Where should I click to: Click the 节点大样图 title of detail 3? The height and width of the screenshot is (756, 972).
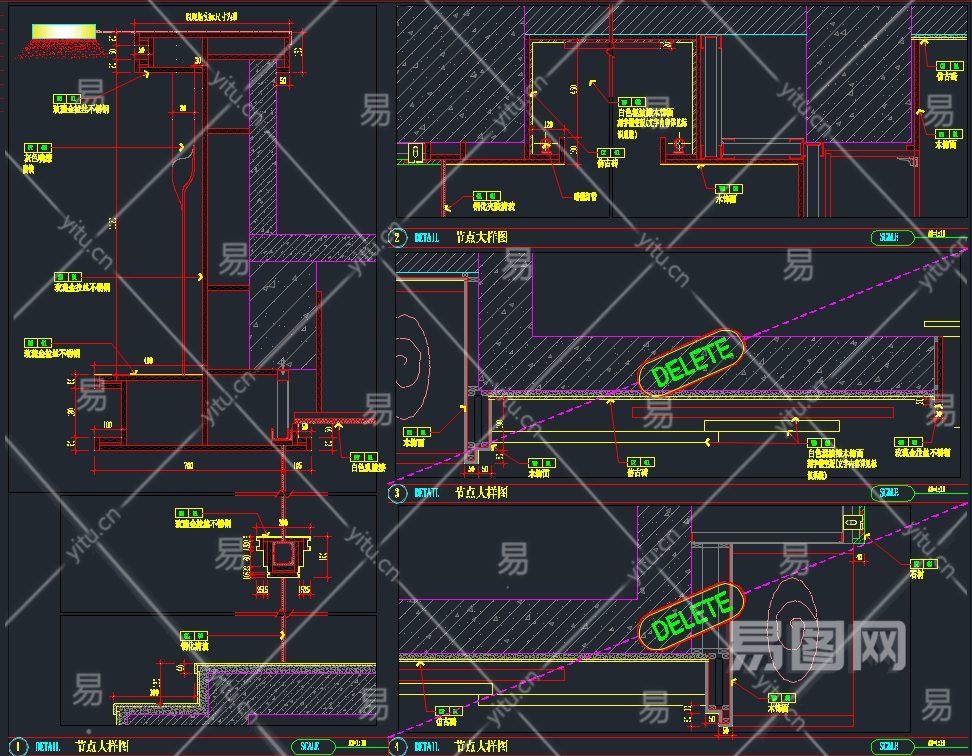[482, 493]
